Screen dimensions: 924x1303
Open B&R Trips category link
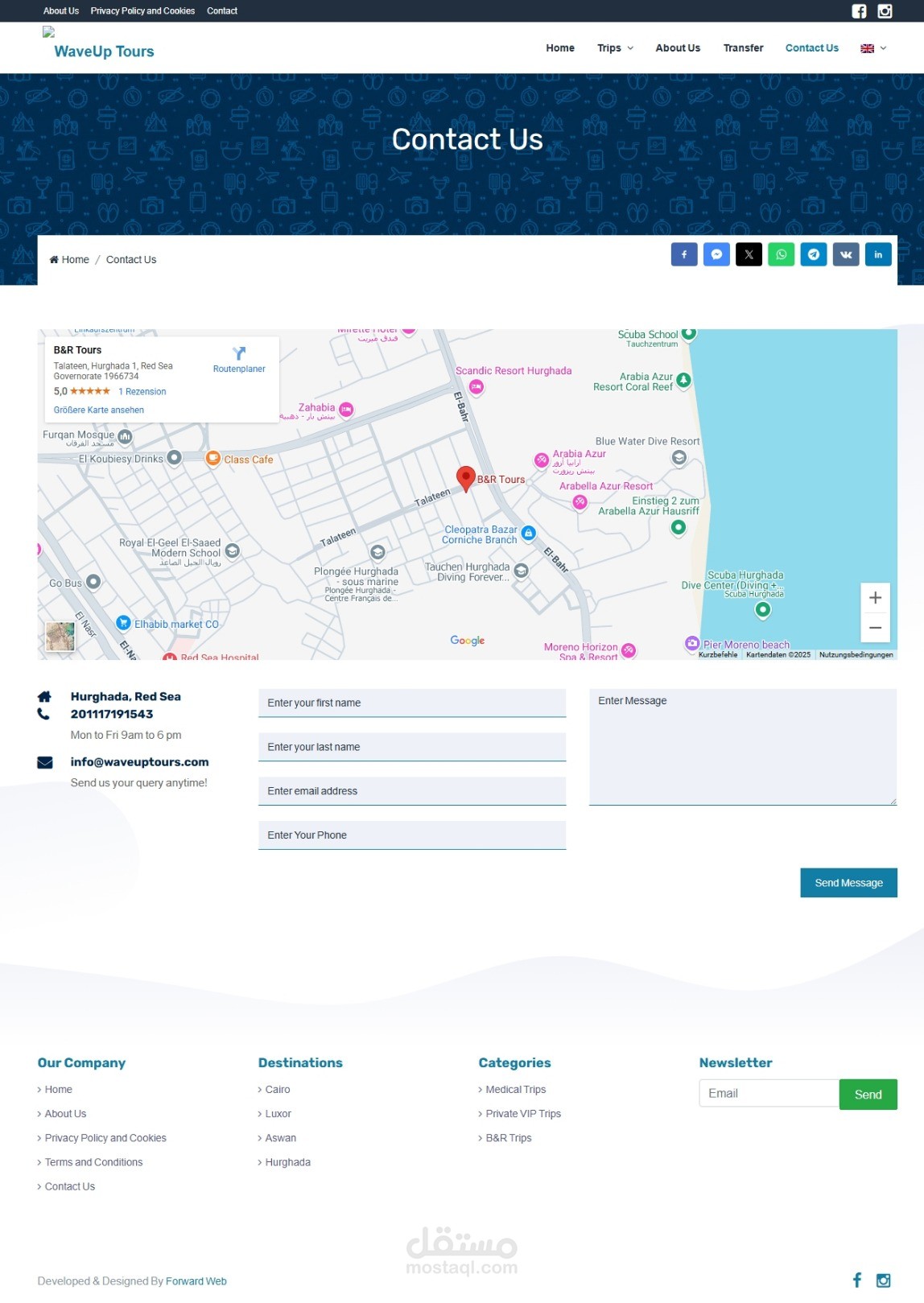tap(509, 1138)
